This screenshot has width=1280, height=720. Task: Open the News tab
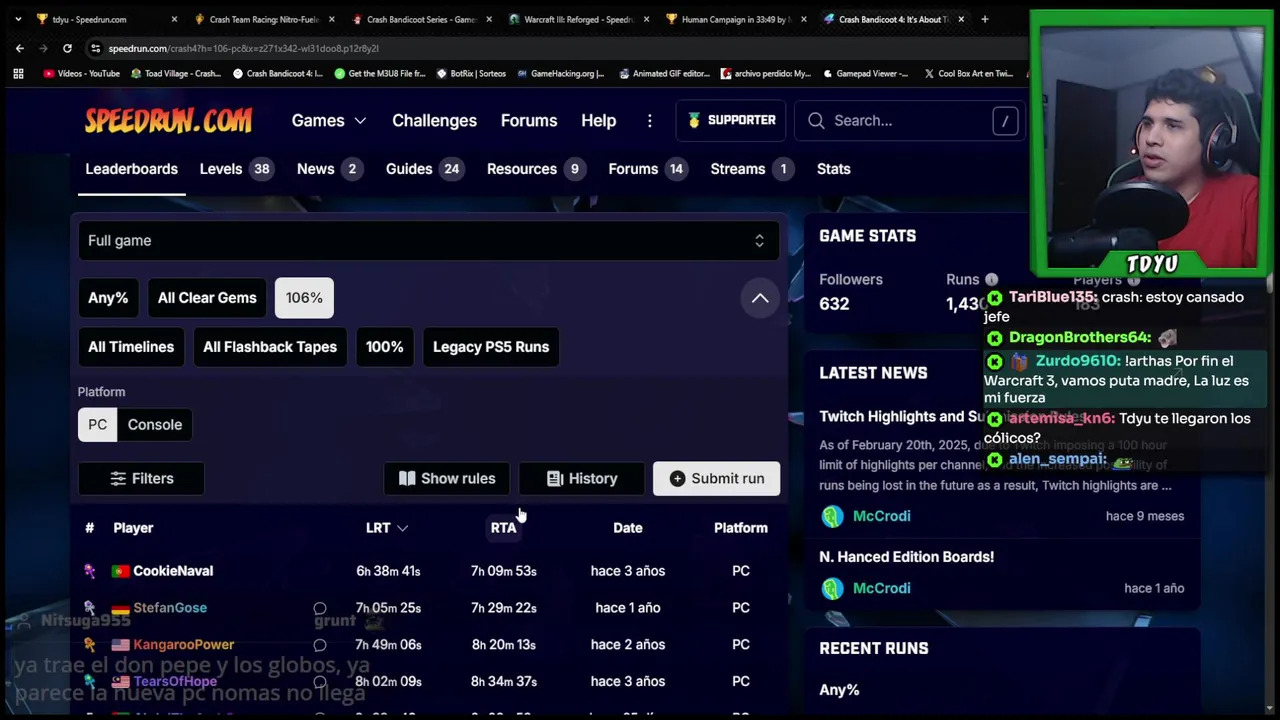[331, 169]
